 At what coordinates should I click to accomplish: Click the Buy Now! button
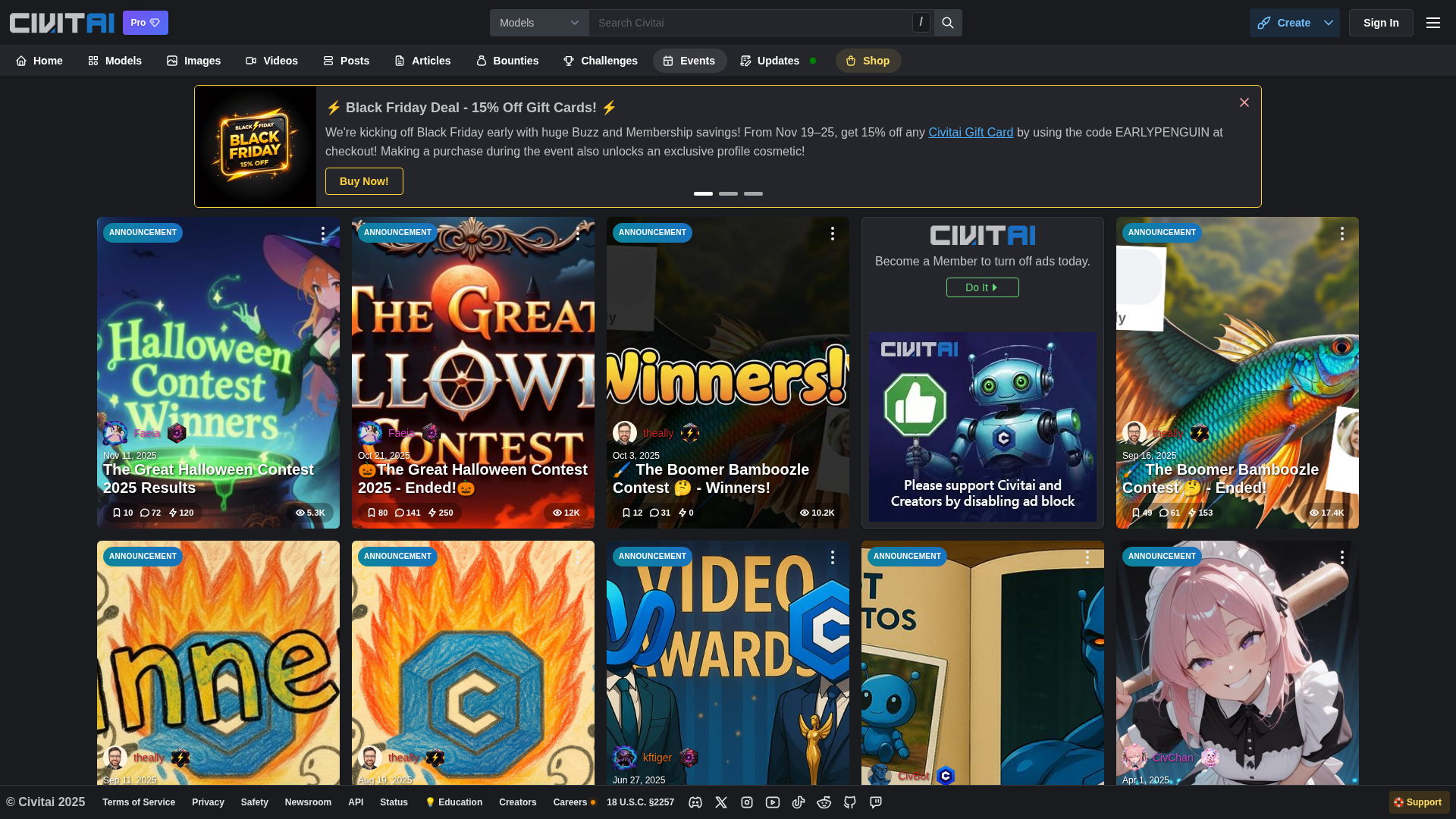pyautogui.click(x=364, y=181)
